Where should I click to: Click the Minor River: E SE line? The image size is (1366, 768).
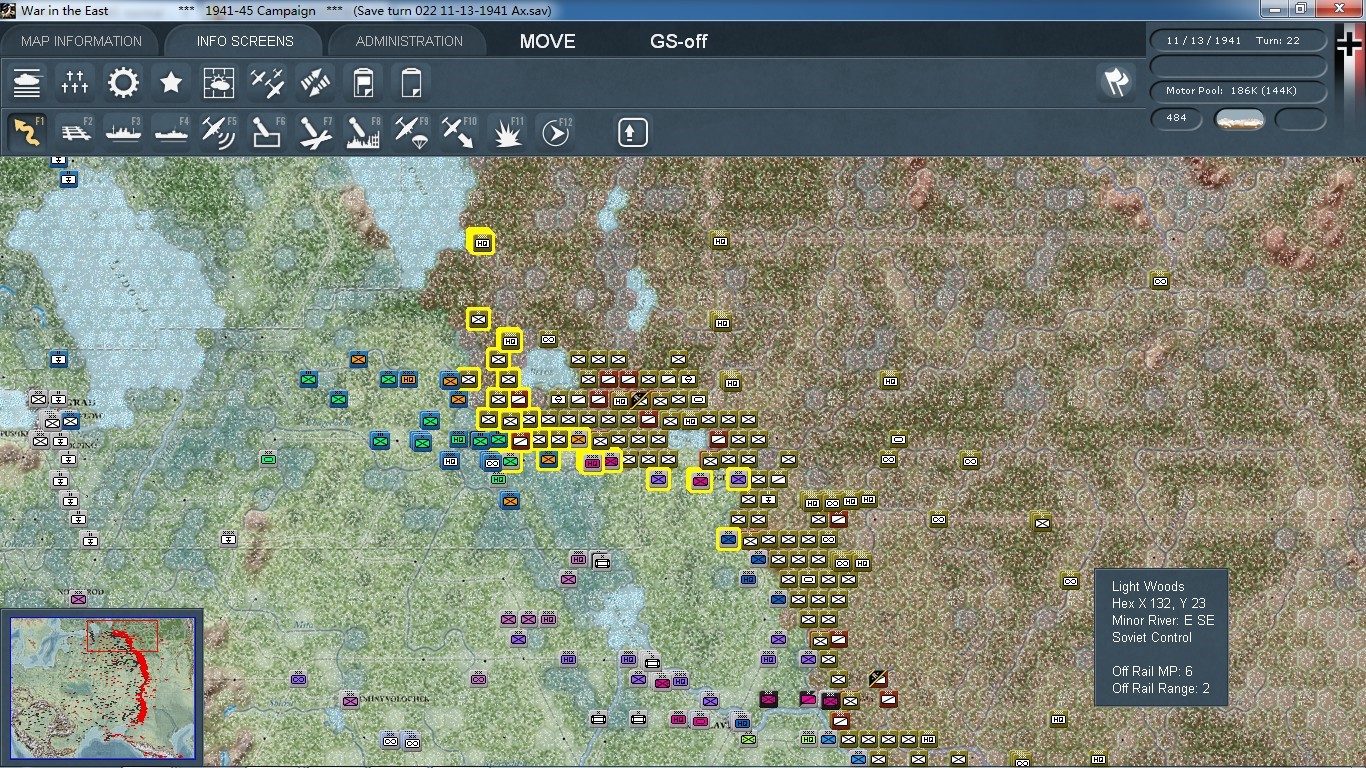1163,620
